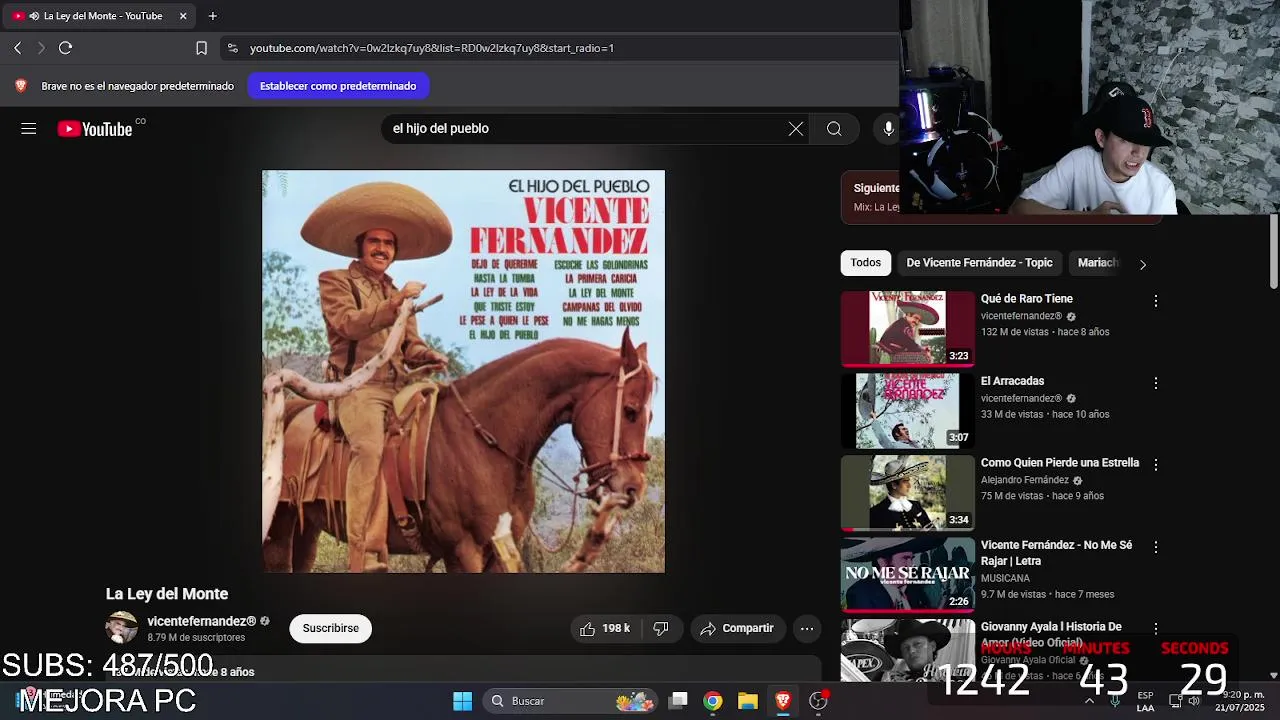
Task: Open vicentefernandez channel avatar
Action: 122,628
